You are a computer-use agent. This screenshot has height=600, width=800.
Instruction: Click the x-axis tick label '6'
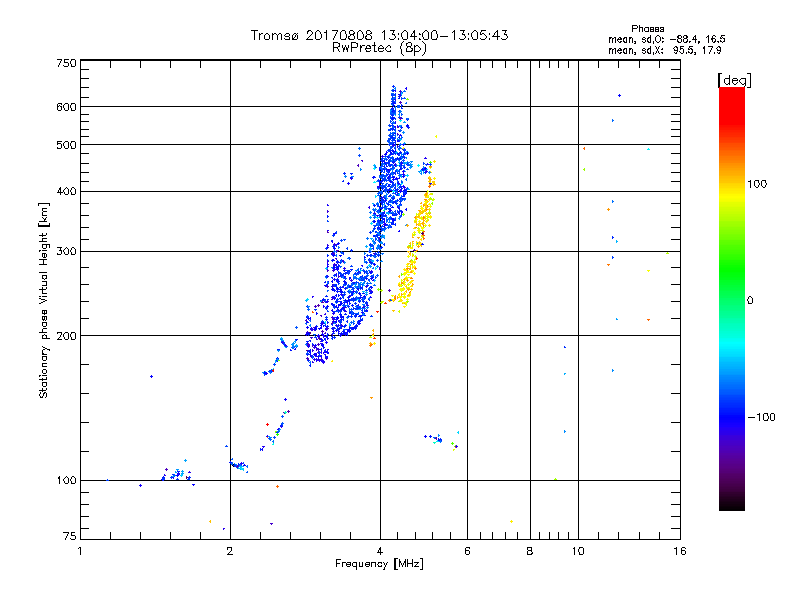point(467,551)
